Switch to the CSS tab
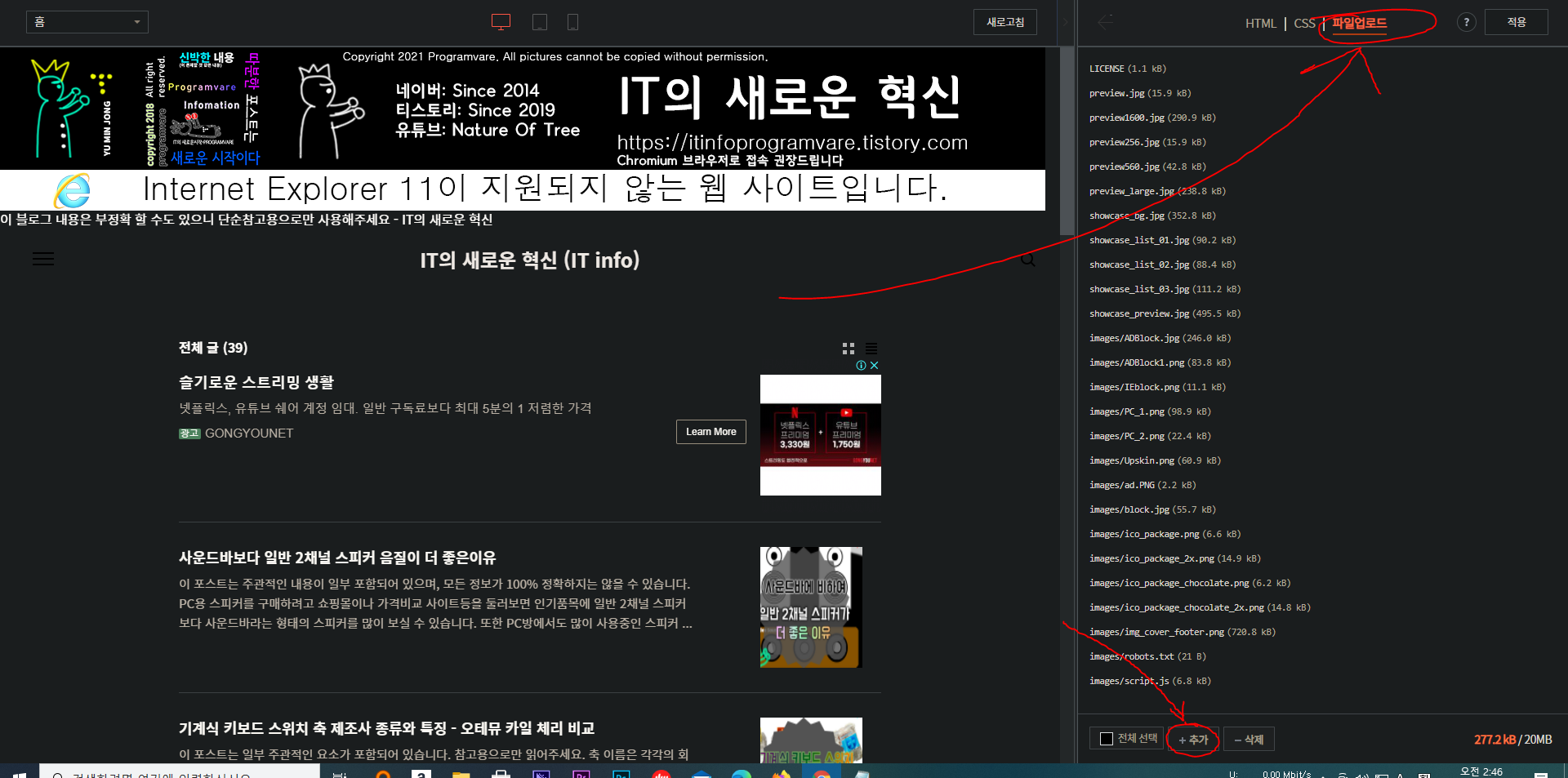The height and width of the screenshot is (778, 1568). point(1304,23)
